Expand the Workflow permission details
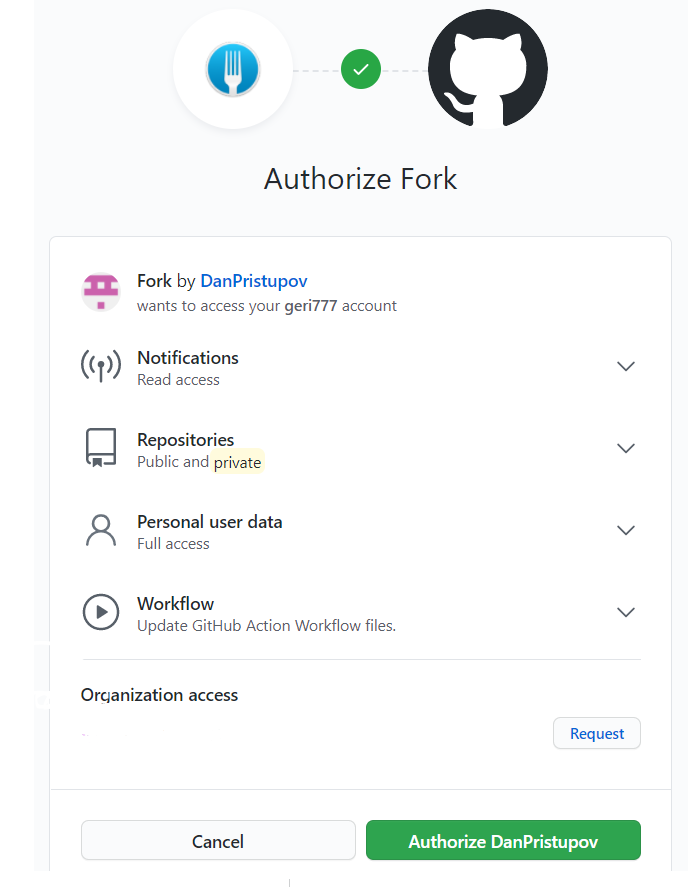The image size is (688, 887). (626, 612)
